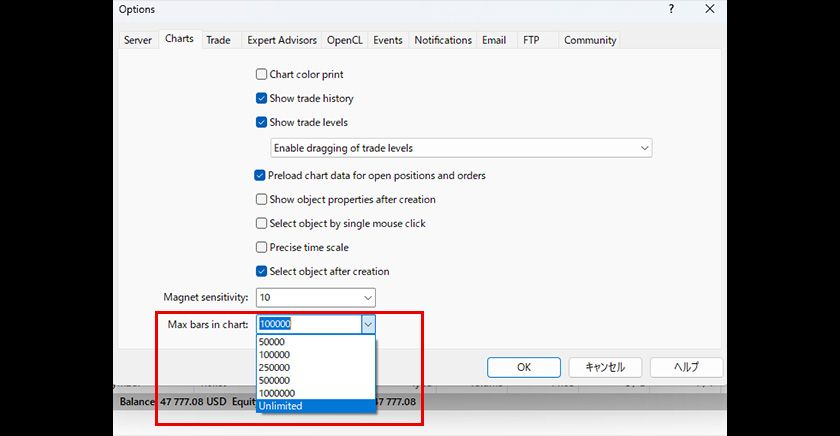This screenshot has height=436, width=840.
Task: Enable Precise time scale option
Action: tap(261, 248)
